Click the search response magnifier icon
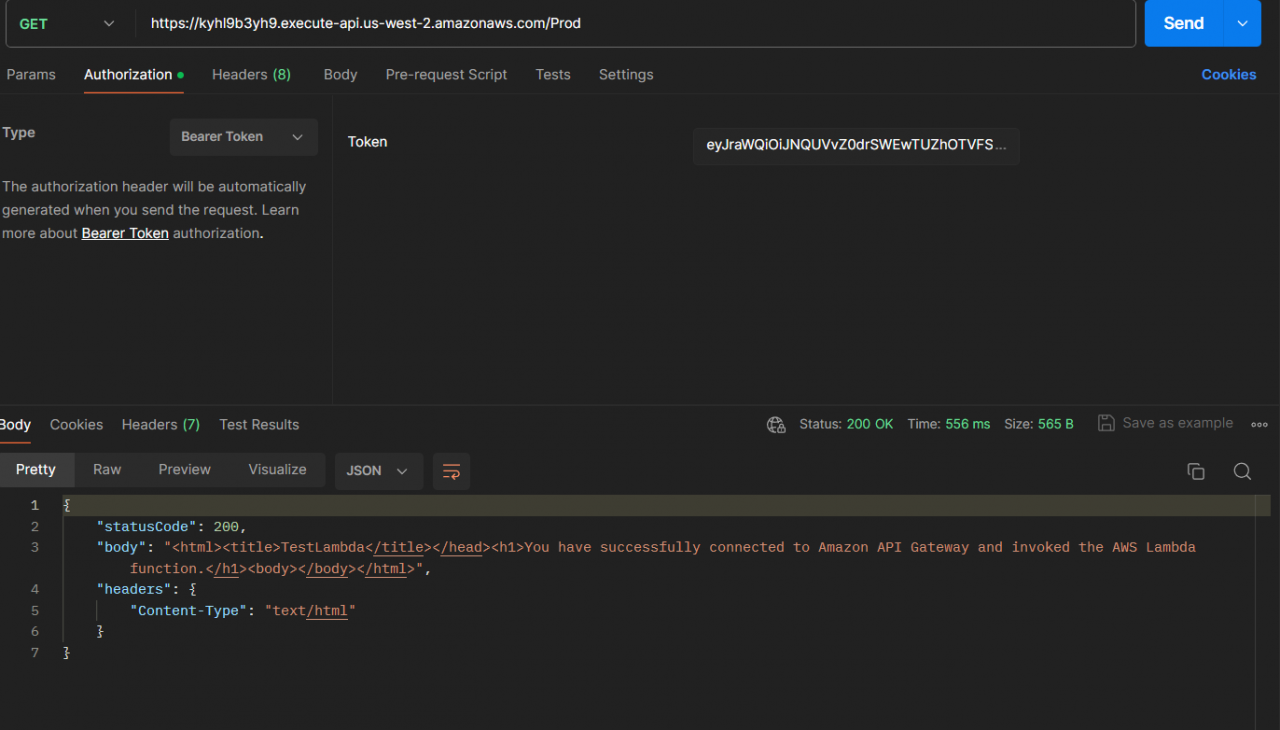The width and height of the screenshot is (1280, 730). coord(1242,471)
